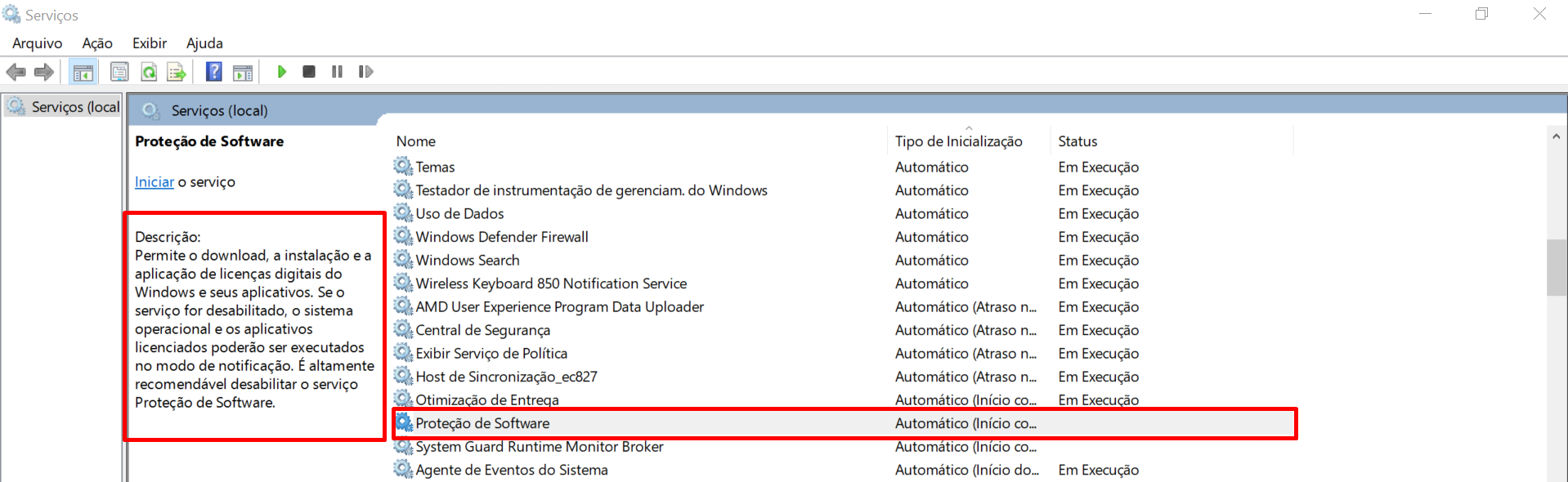Image resolution: width=1568 pixels, height=482 pixels.
Task: Select Testador de instrumentação de gerenciam. do Windows
Action: 844,190
